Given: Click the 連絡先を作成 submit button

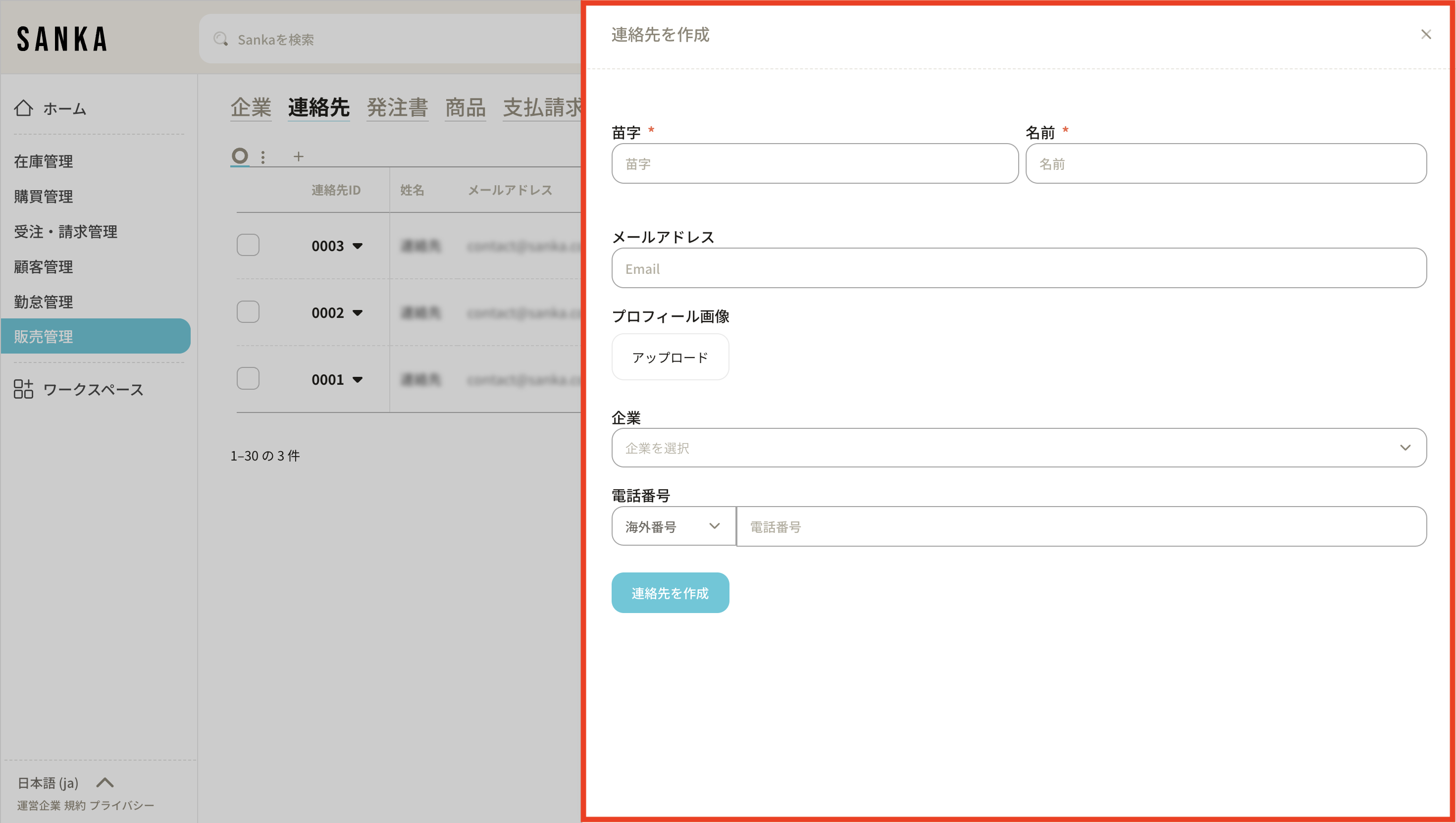Looking at the screenshot, I should 670,592.
